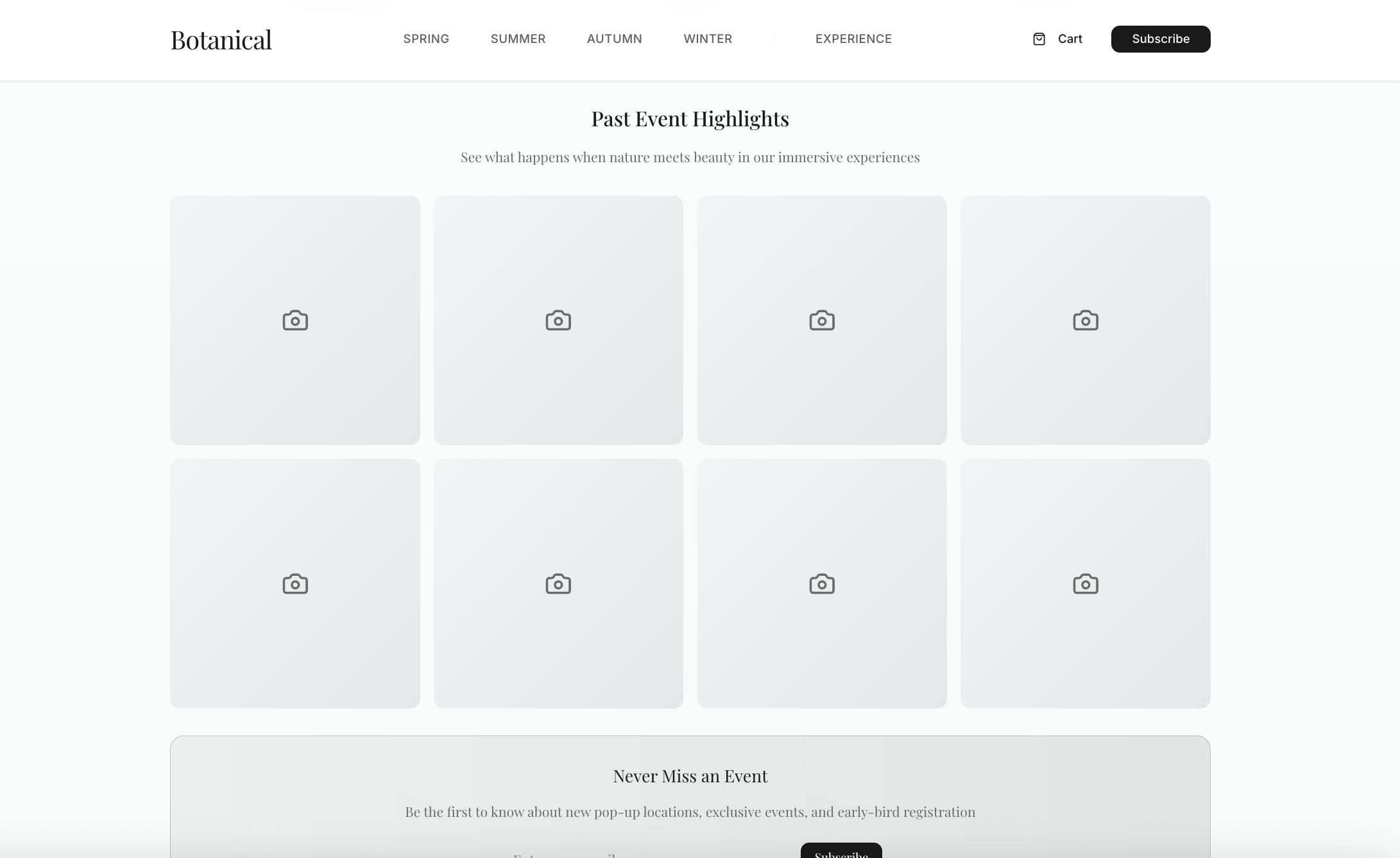The image size is (1400, 858).
Task: Go to the Summer collection
Action: pyautogui.click(x=518, y=39)
